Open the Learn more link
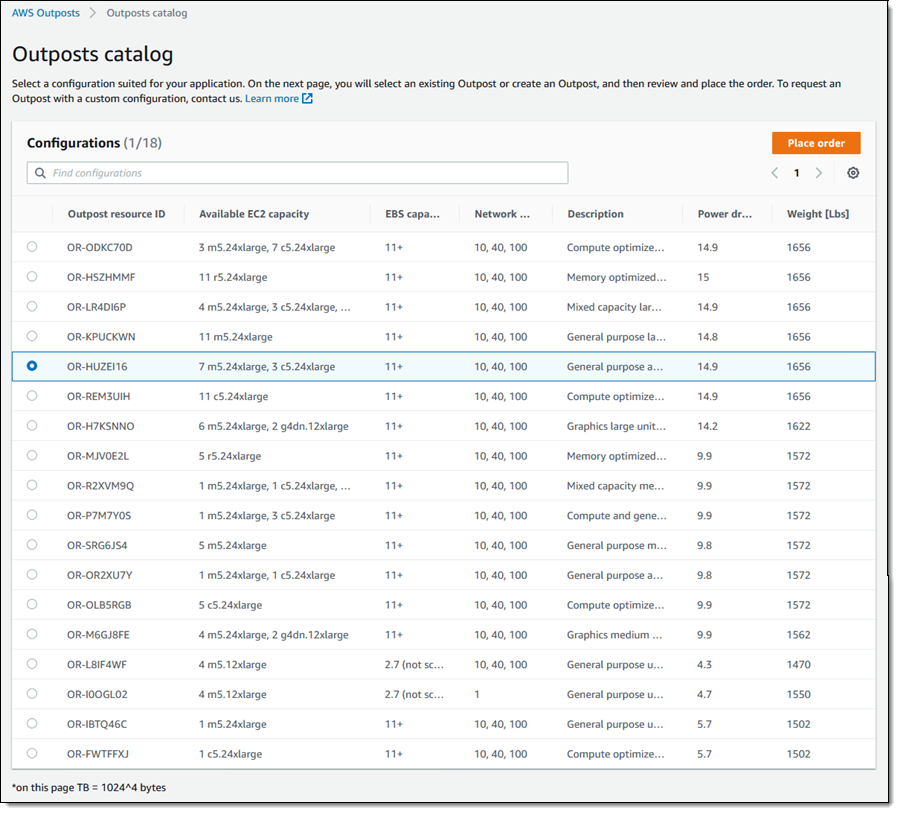This screenshot has width=900, height=813. point(271,99)
